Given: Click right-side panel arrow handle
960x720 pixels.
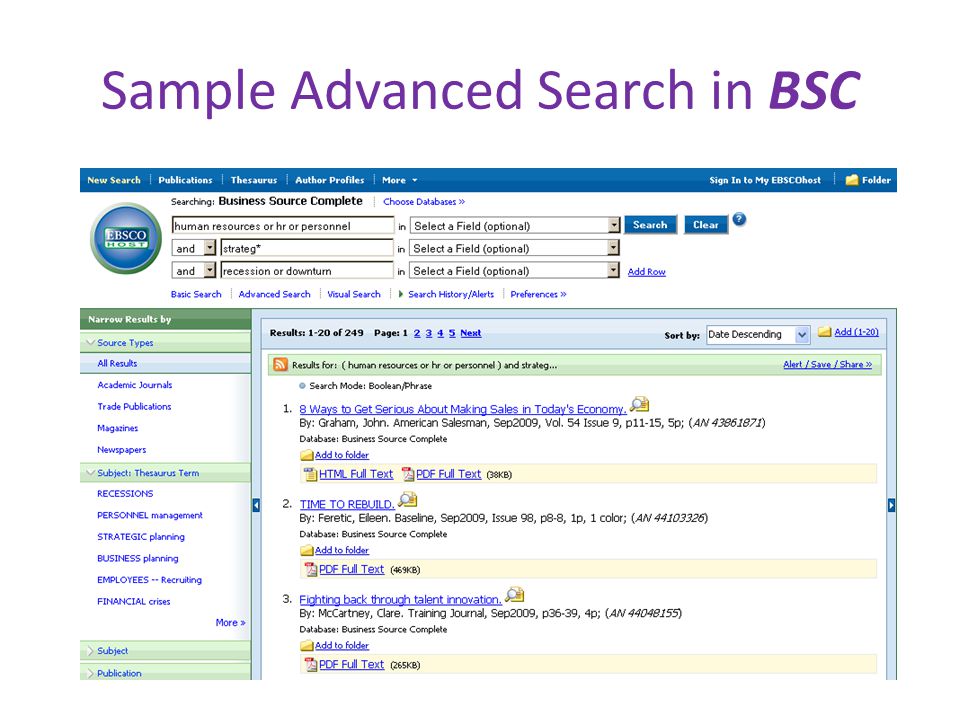Looking at the screenshot, I should (x=891, y=505).
